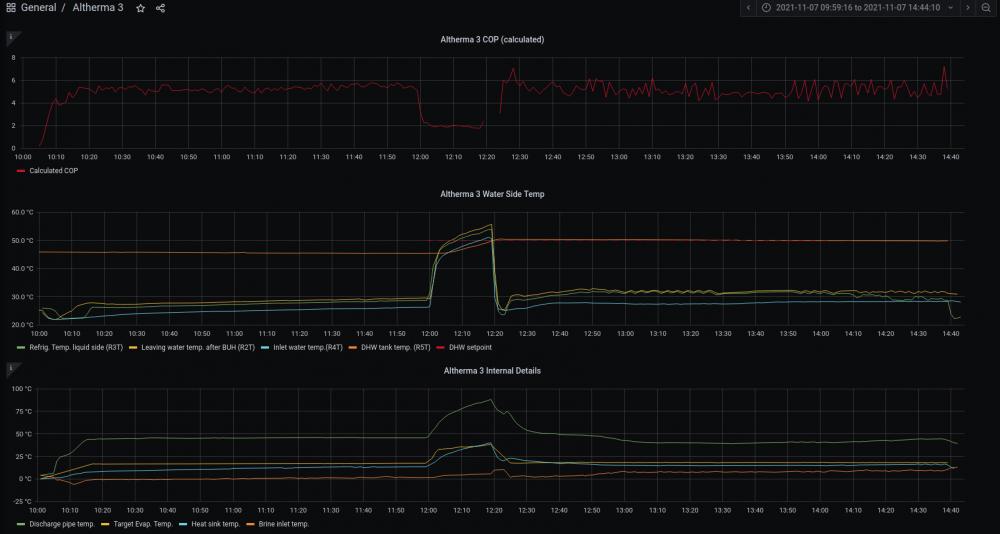Open color swatch for DHW tank temp.

[353, 348]
